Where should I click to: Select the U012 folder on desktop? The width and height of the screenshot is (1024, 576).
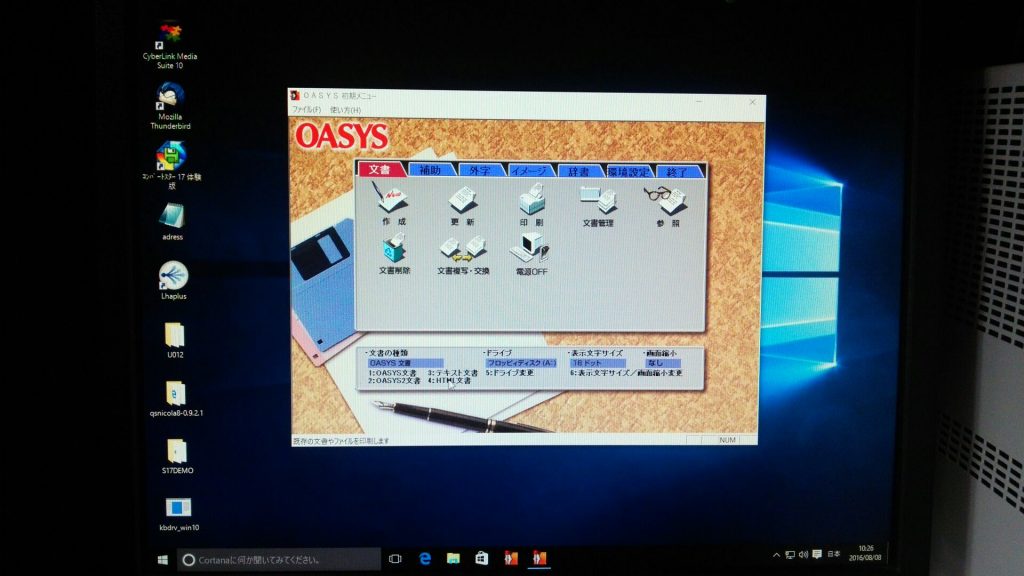175,340
